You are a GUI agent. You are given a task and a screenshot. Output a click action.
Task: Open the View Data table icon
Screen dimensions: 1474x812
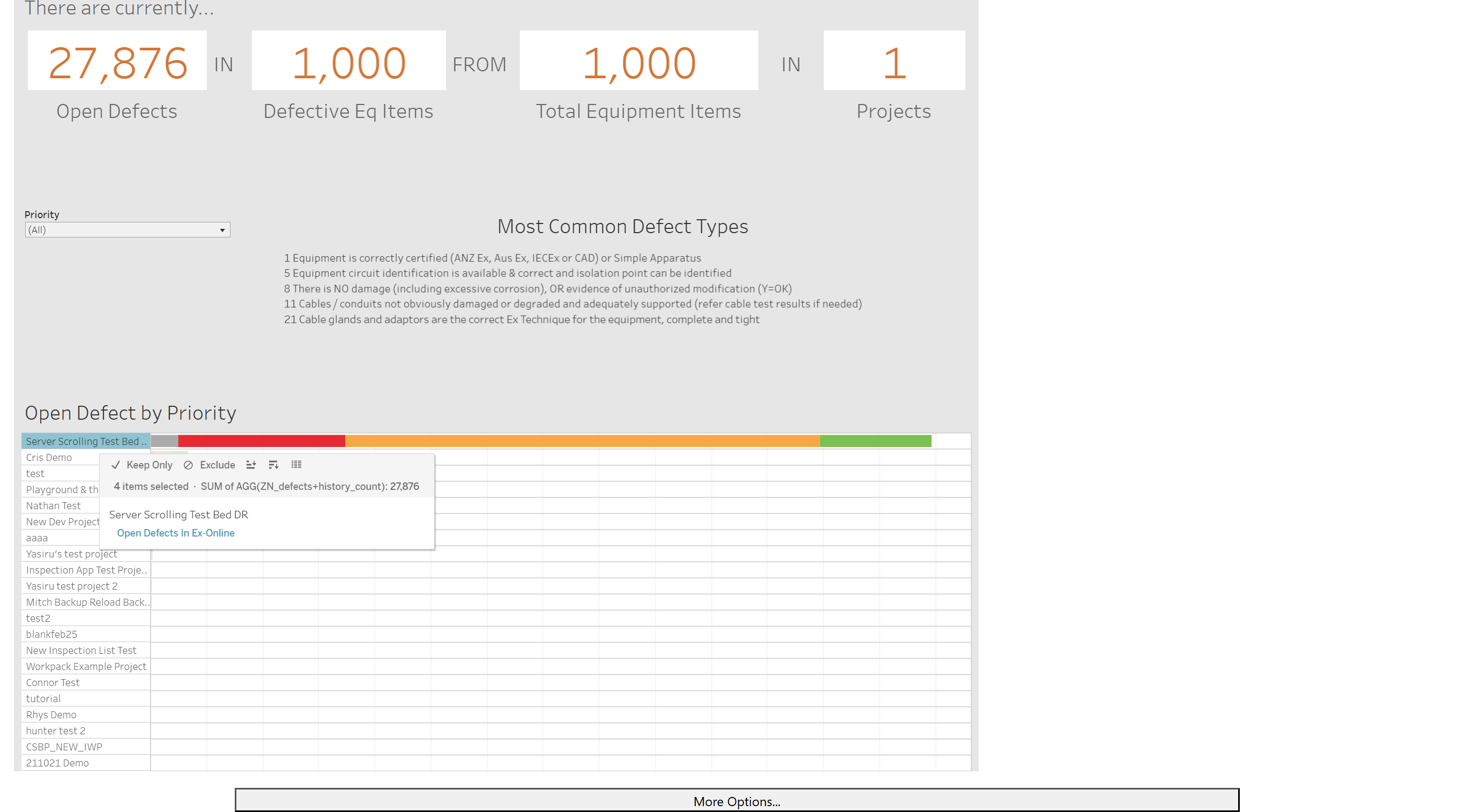pyautogui.click(x=296, y=465)
